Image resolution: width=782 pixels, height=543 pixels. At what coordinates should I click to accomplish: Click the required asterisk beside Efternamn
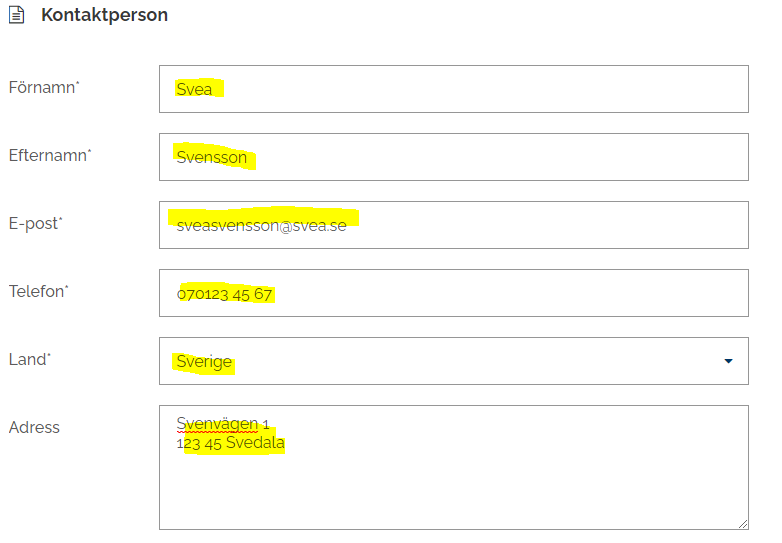click(89, 151)
